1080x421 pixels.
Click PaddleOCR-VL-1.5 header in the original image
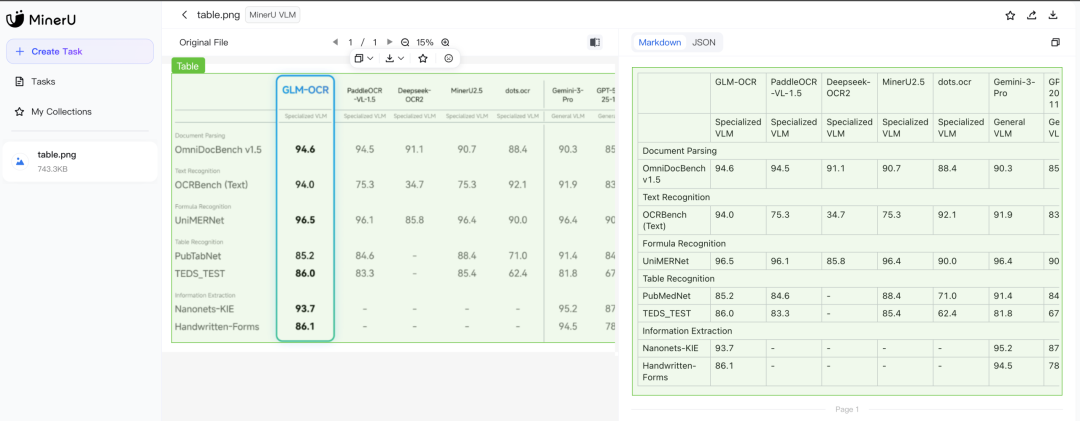(364, 94)
